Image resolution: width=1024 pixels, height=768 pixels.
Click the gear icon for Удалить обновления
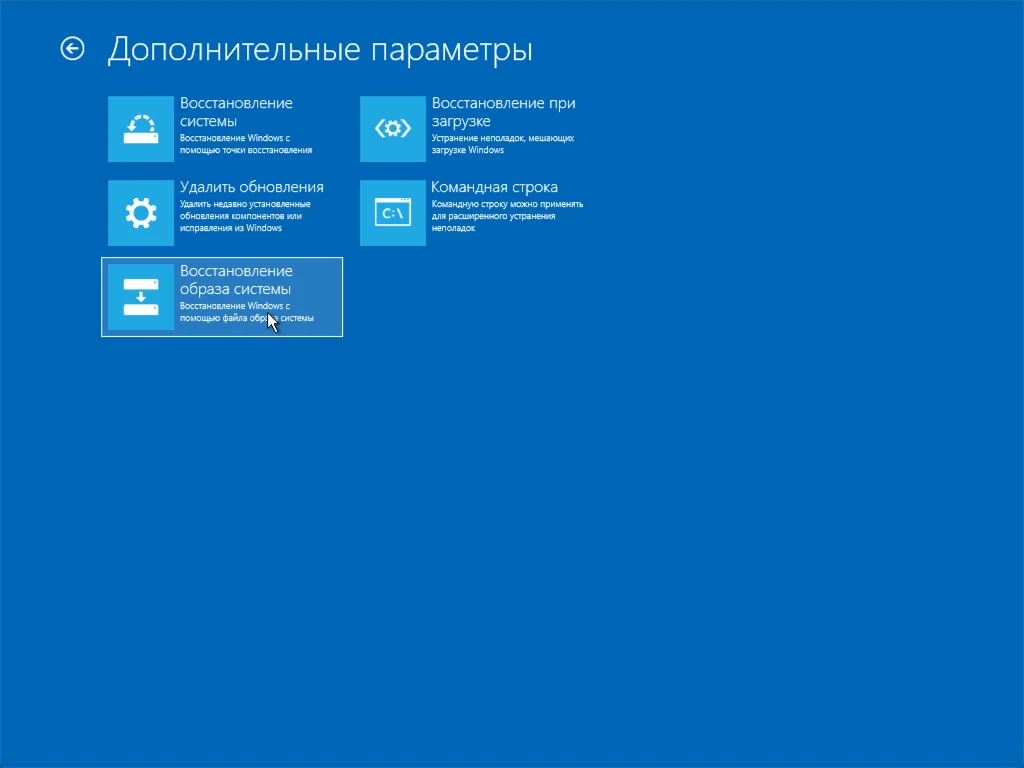(141, 213)
